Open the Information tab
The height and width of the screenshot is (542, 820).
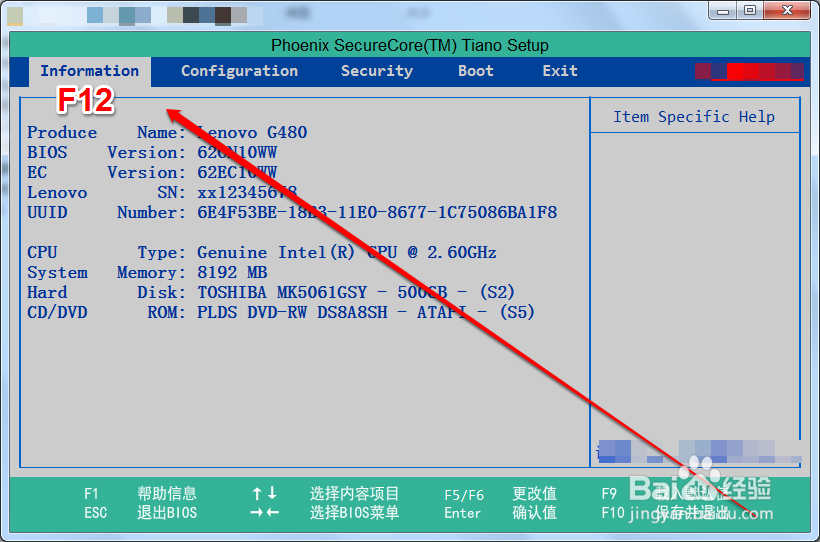[89, 71]
